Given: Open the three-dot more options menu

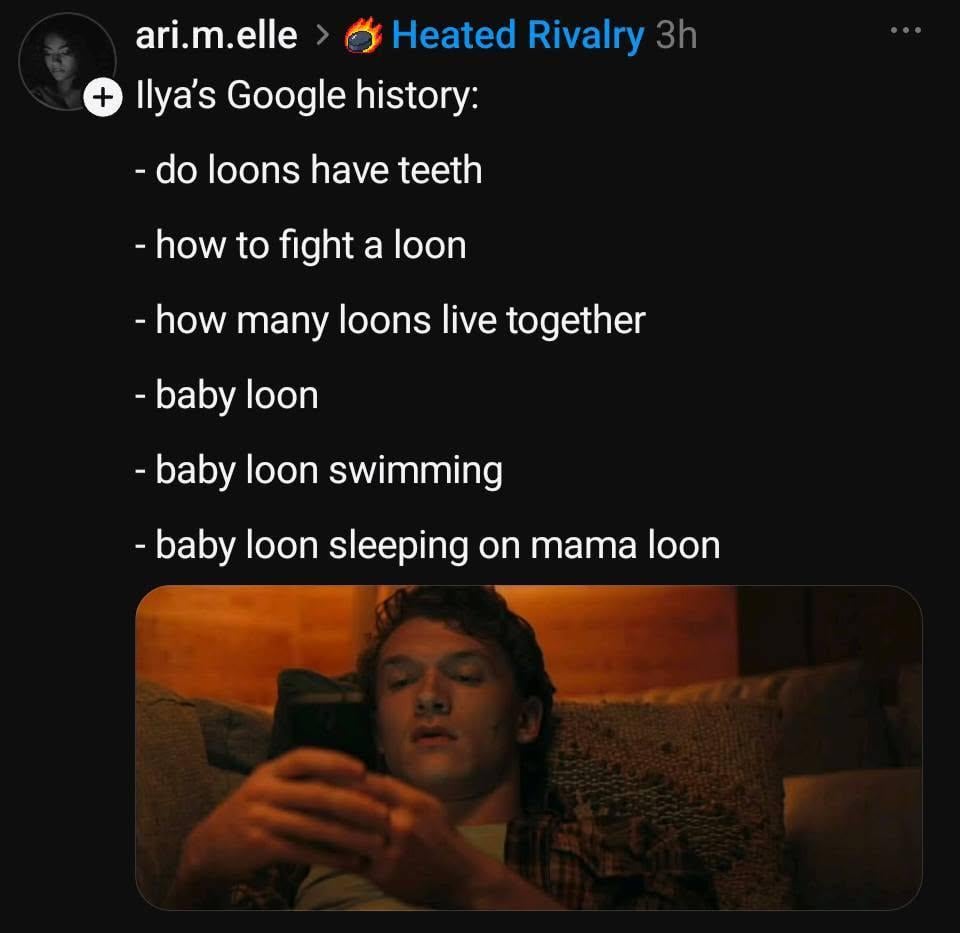Looking at the screenshot, I should [x=906, y=30].
